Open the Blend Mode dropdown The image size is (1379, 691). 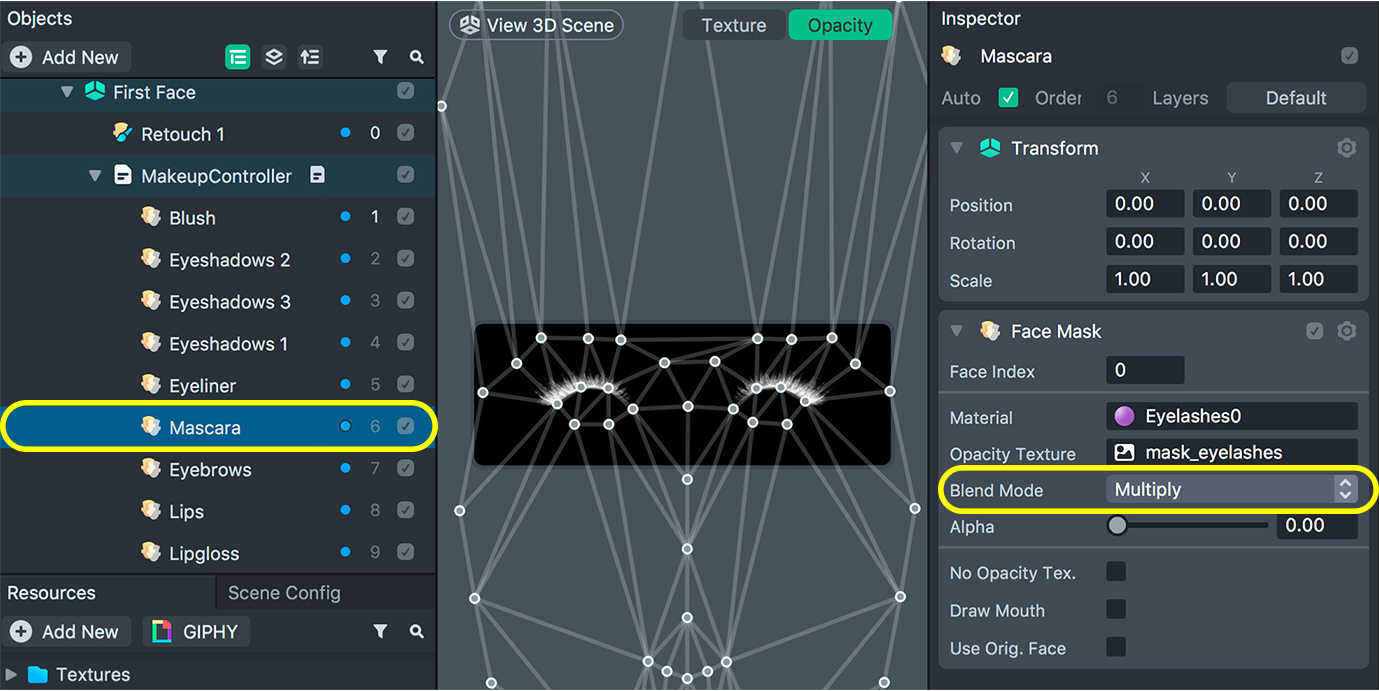click(1231, 489)
